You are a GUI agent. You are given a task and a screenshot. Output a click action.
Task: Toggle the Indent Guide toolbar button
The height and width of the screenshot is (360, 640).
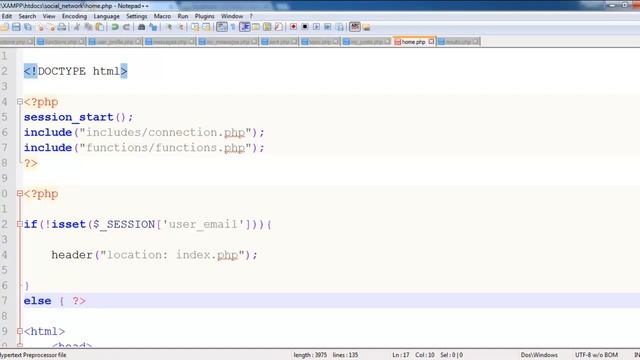point(244,27)
